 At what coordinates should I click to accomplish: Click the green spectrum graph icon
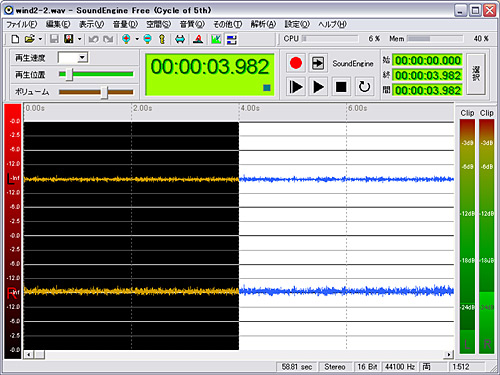(x=216, y=39)
